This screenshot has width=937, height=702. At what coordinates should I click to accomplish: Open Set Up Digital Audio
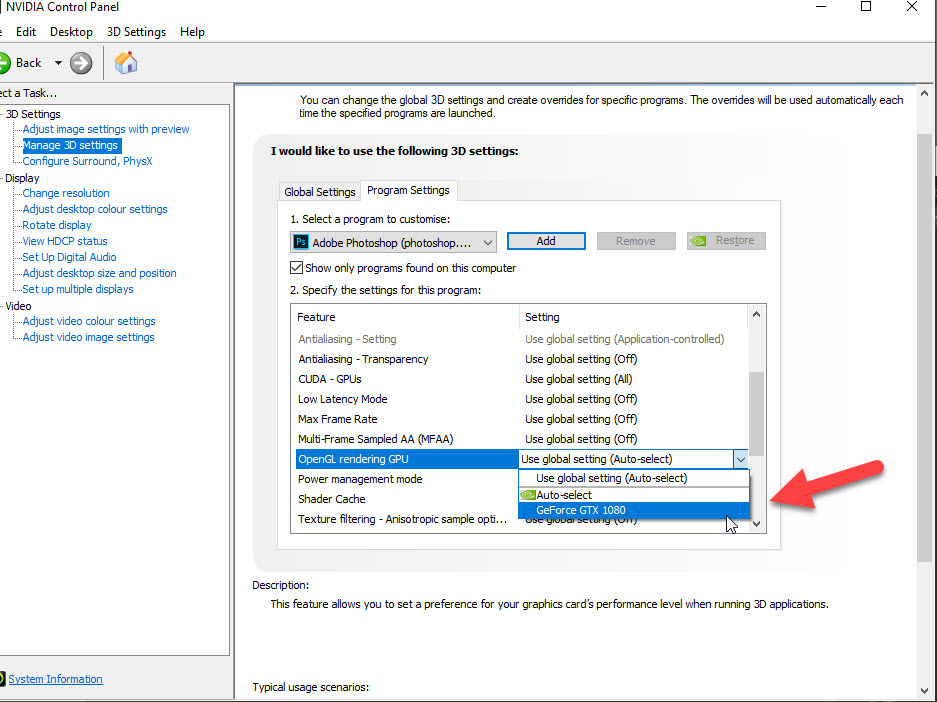tap(69, 257)
